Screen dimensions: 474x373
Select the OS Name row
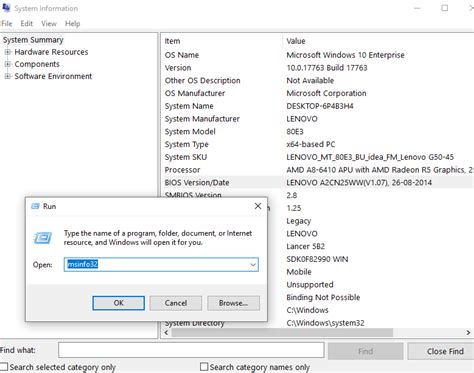coord(318,55)
